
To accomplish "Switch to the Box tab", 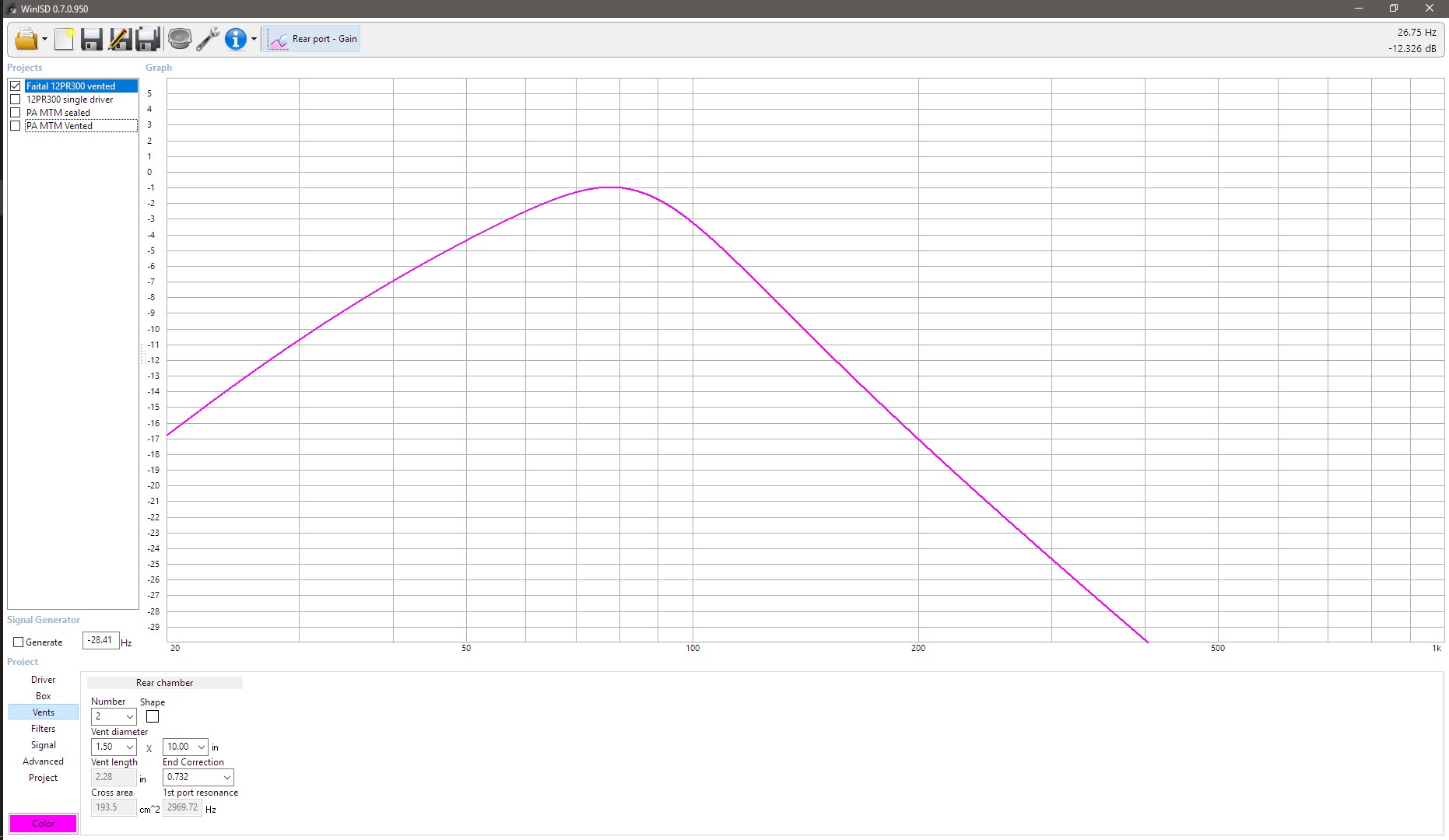I will [44, 696].
